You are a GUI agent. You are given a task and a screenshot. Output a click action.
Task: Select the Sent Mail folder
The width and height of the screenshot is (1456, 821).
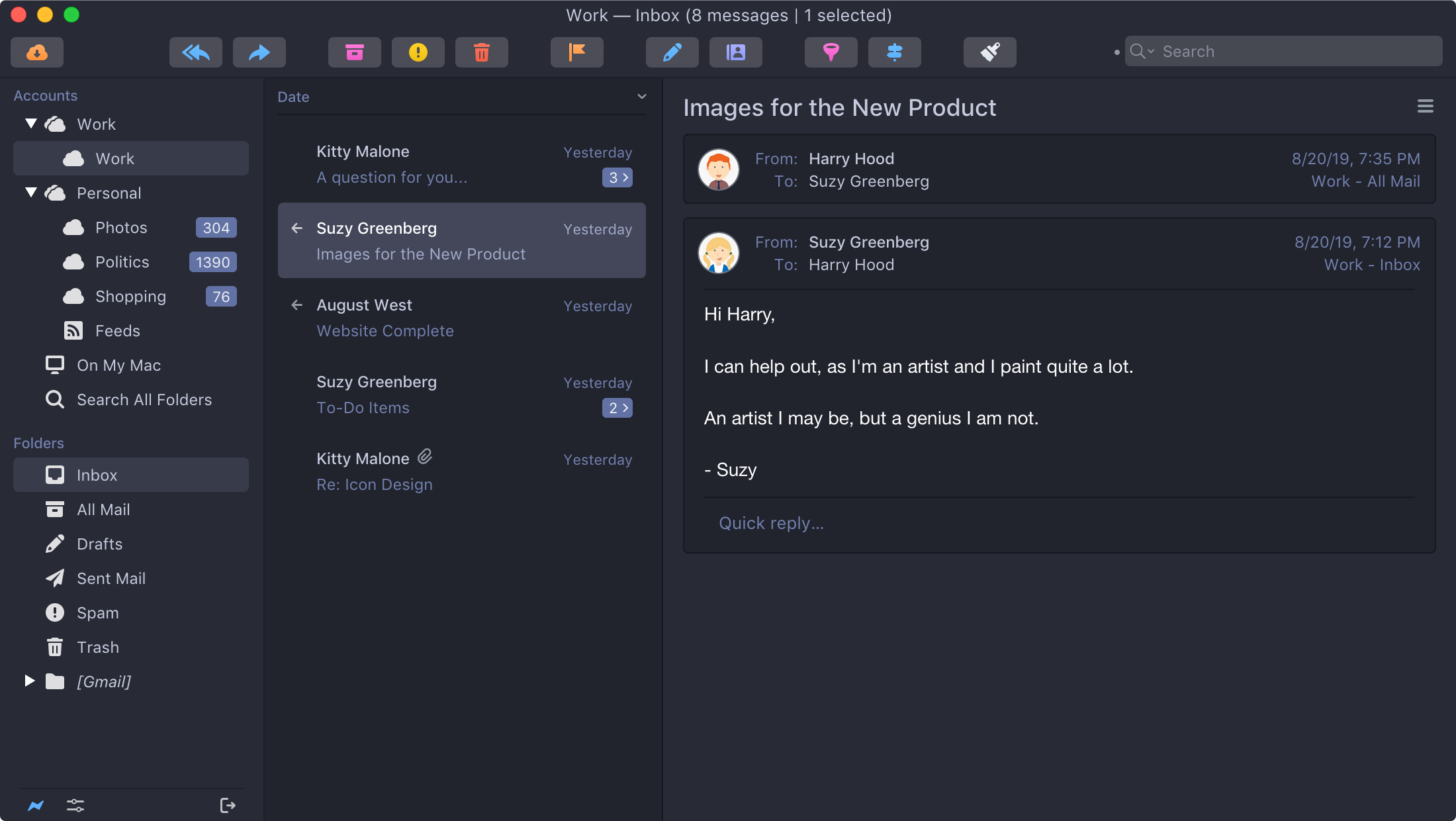coord(111,578)
